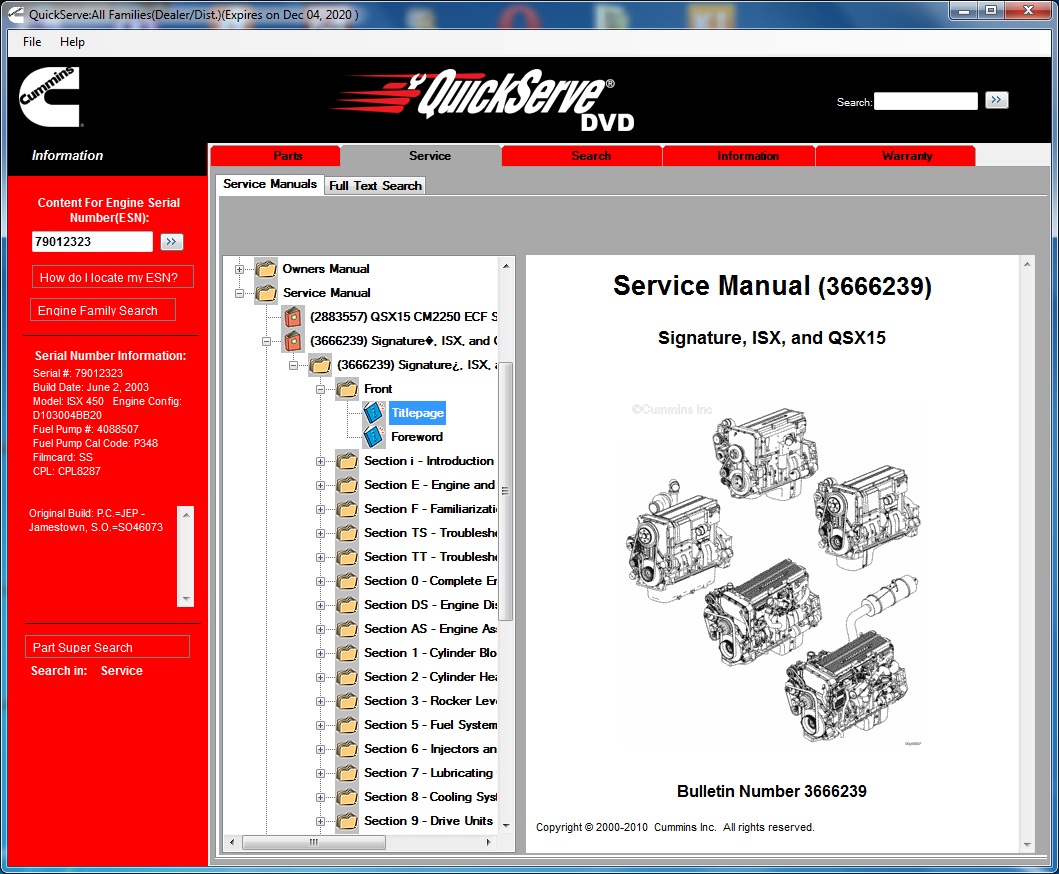Click the Section TT folder icon
This screenshot has height=874, width=1059.
coord(346,557)
